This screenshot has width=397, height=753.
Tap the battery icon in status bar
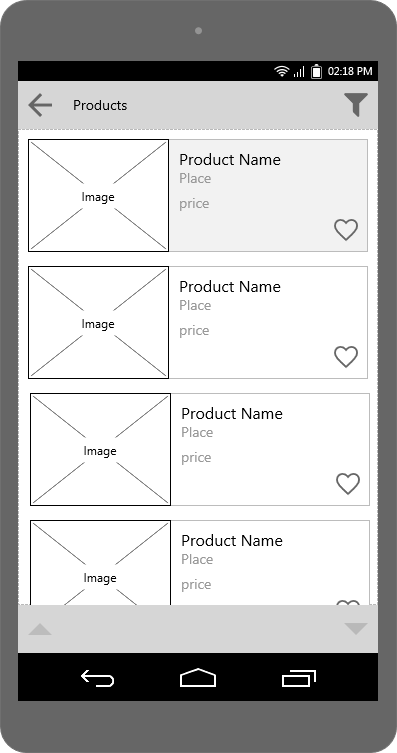click(316, 71)
